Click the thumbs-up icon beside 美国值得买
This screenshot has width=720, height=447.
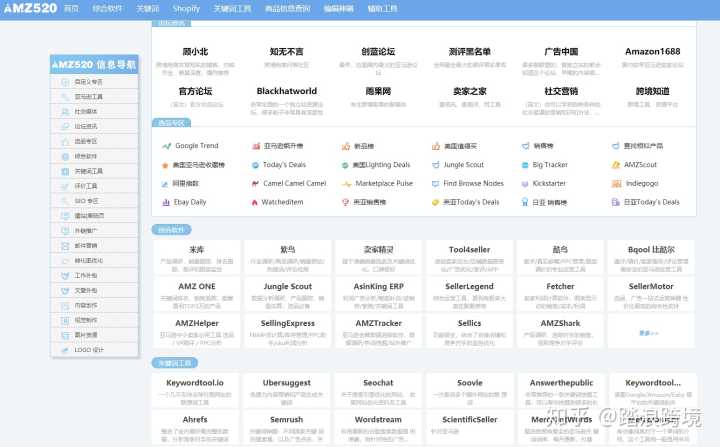436,146
